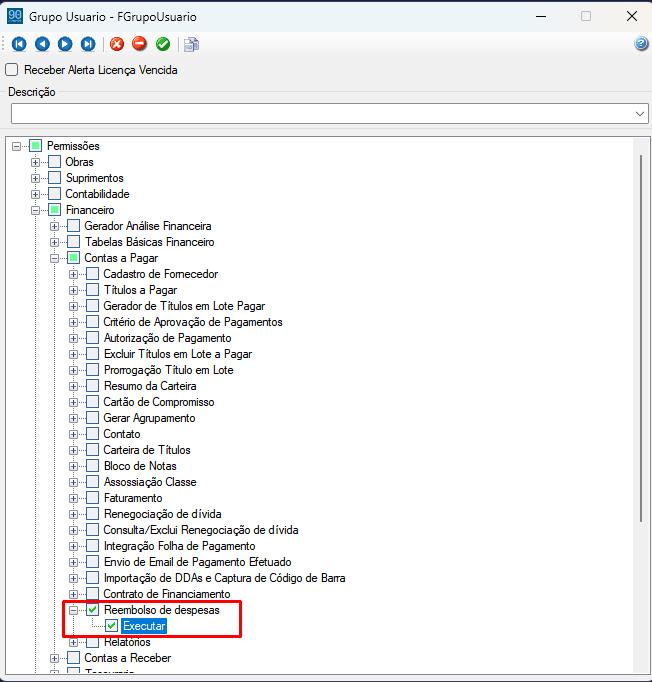Expand the Contabilidade node
The height and width of the screenshot is (682, 652).
tap(35, 194)
